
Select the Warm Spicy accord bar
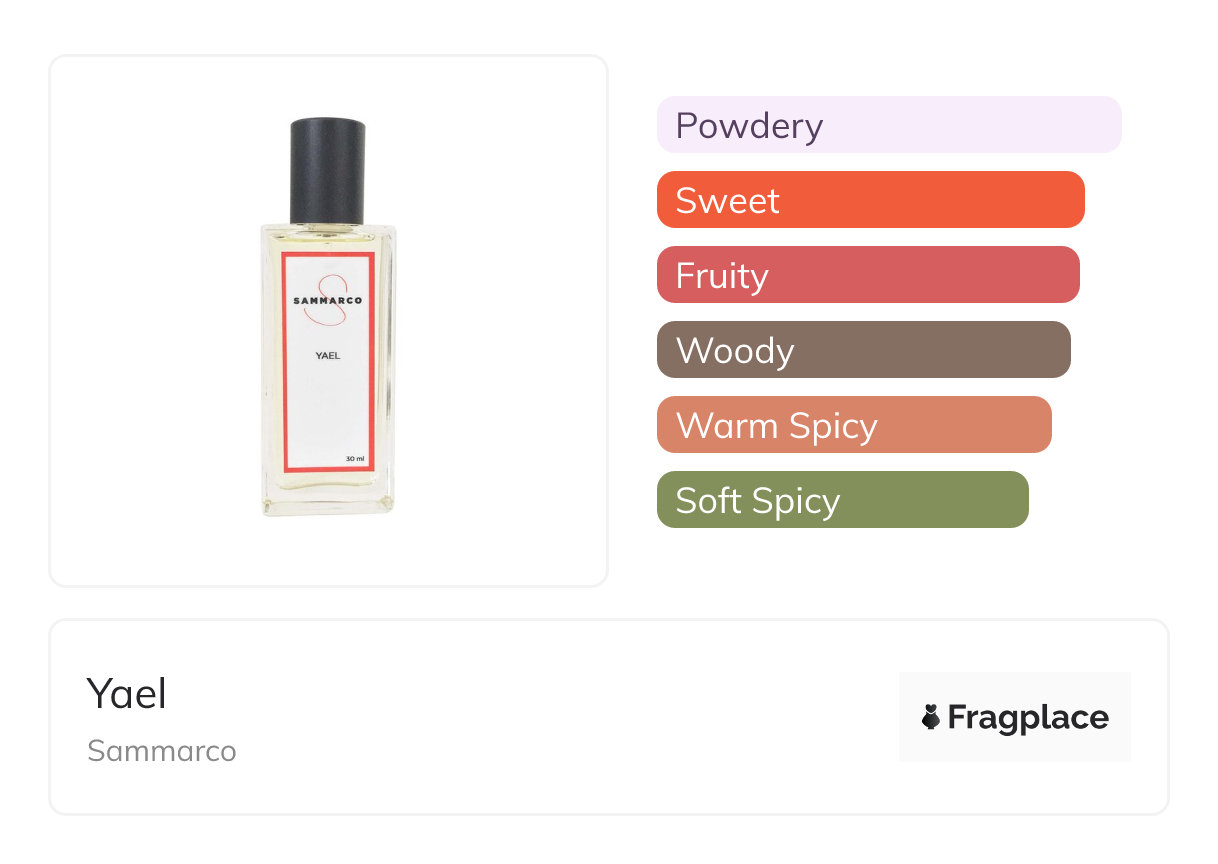[x=853, y=425]
